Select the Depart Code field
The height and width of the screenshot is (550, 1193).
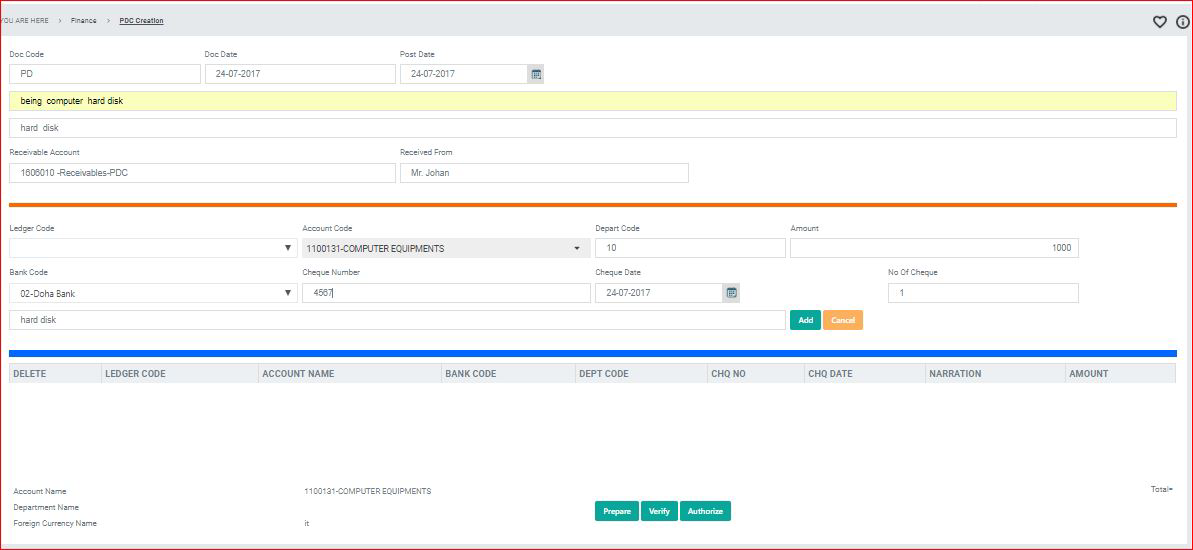click(690, 248)
